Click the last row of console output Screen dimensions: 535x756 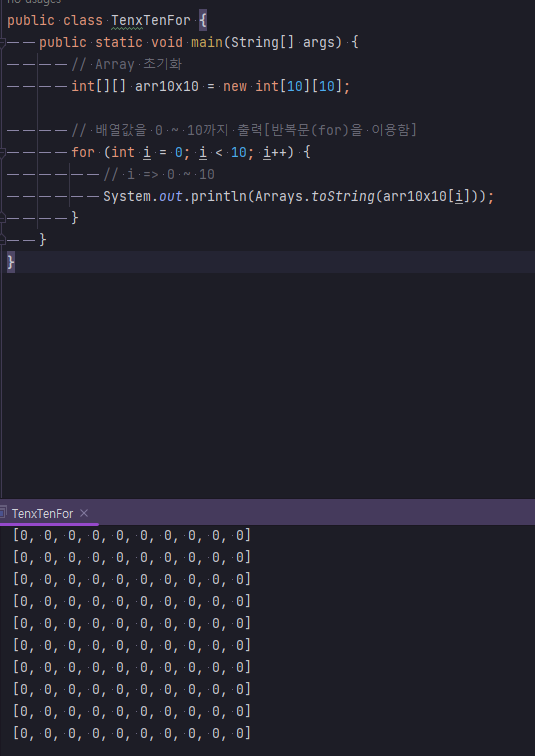tap(132, 733)
